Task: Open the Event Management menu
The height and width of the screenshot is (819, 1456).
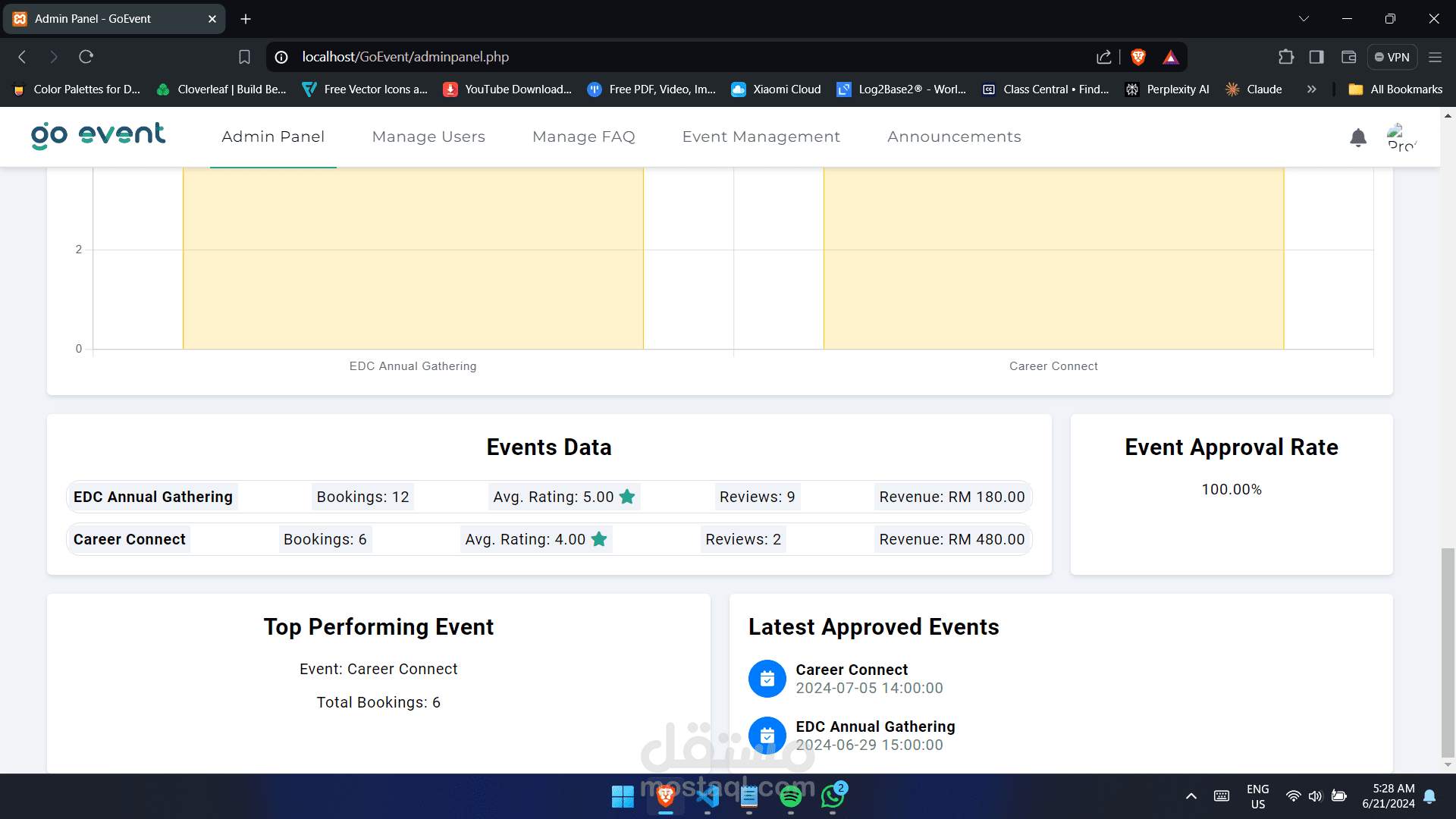Action: pyautogui.click(x=761, y=137)
